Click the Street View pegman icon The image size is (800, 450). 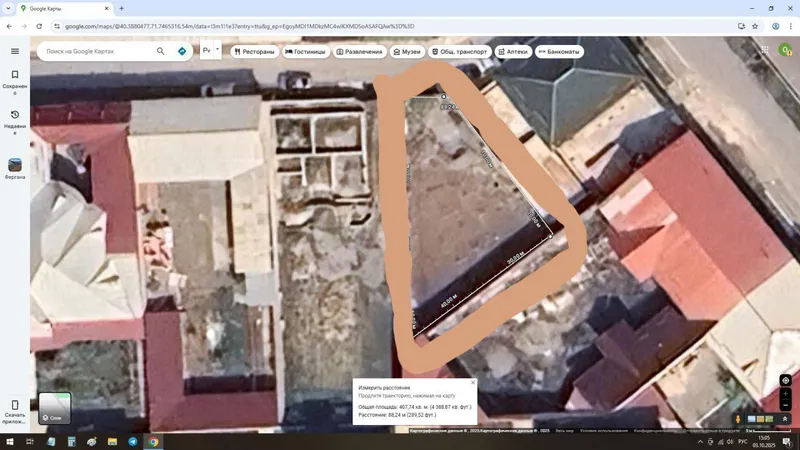point(737,419)
